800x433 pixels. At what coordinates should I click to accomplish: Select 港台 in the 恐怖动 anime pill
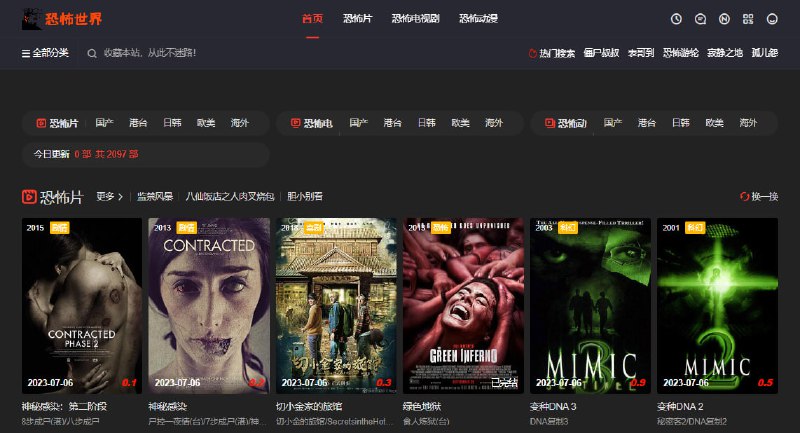click(646, 123)
